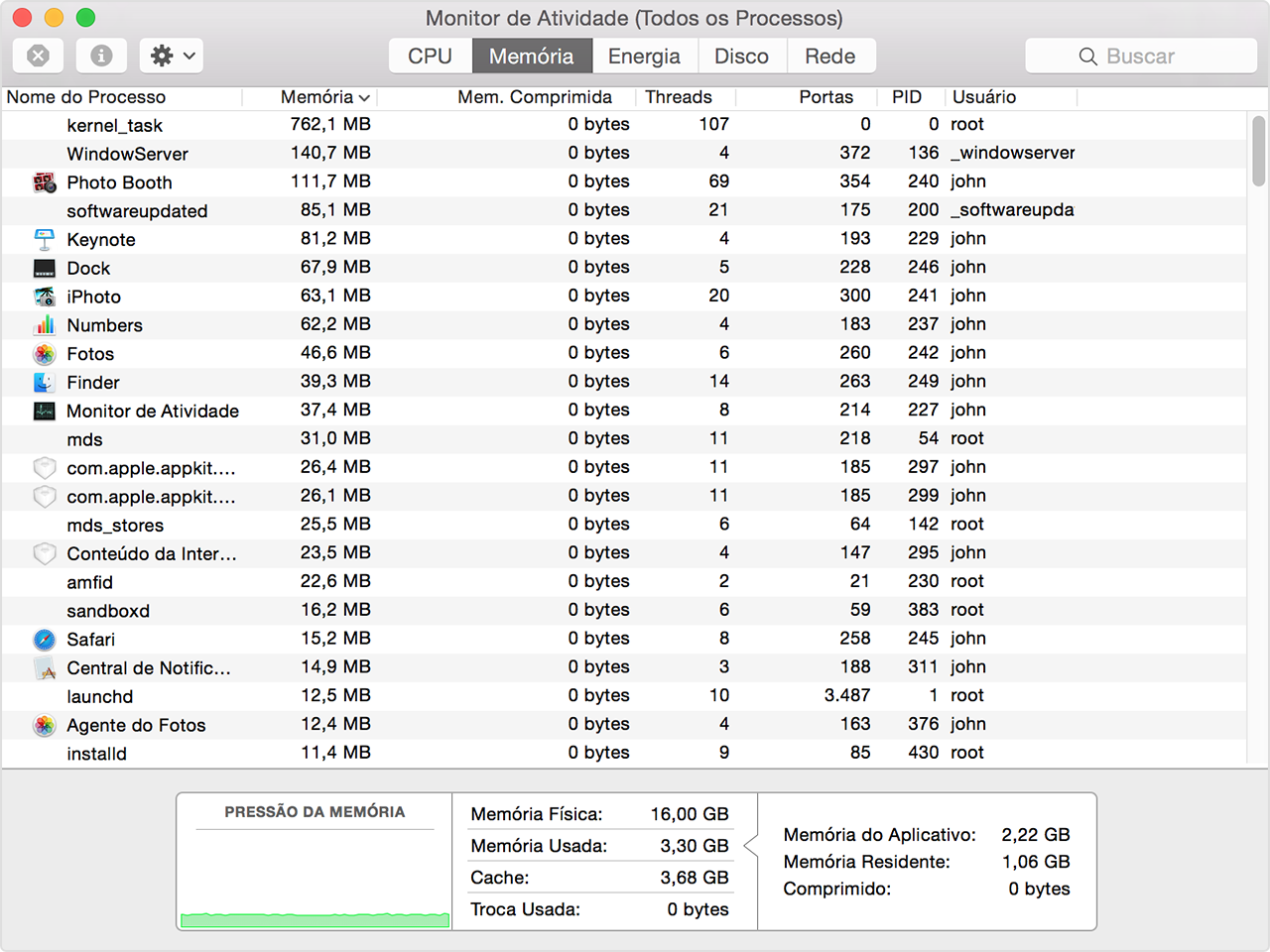Select the sandboxd process
Image resolution: width=1270 pixels, height=952 pixels.
coord(624,611)
